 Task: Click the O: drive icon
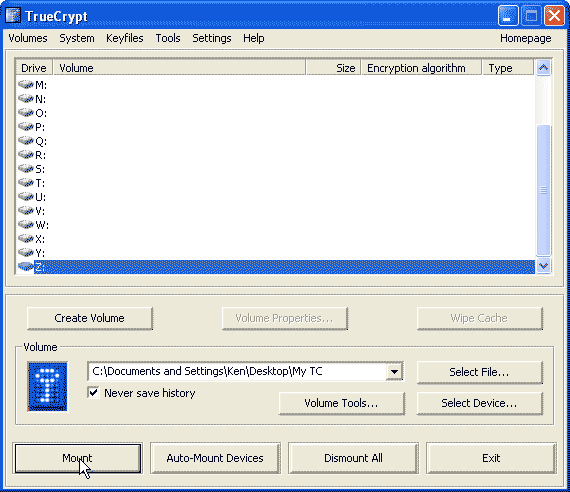[x=26, y=113]
